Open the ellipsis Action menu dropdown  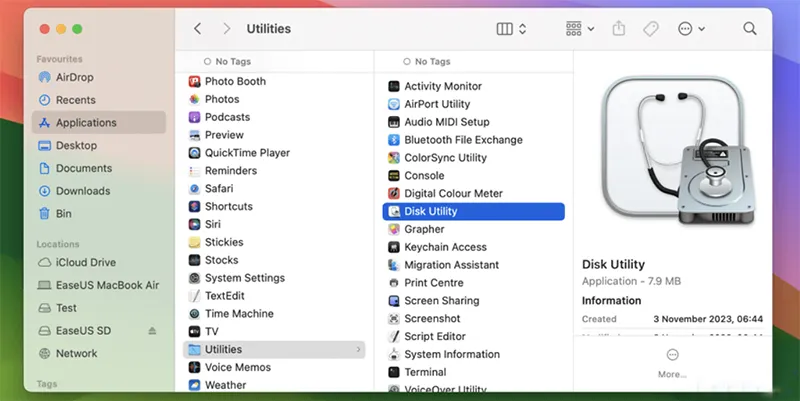pos(691,29)
